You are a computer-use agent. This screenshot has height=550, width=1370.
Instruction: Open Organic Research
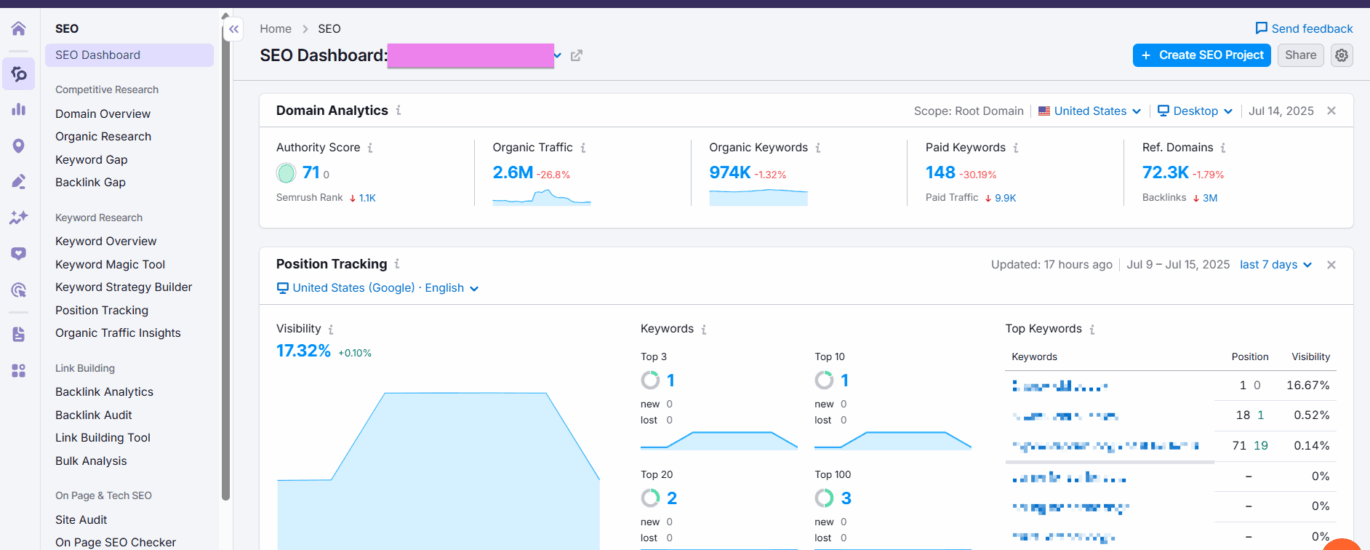(x=103, y=137)
